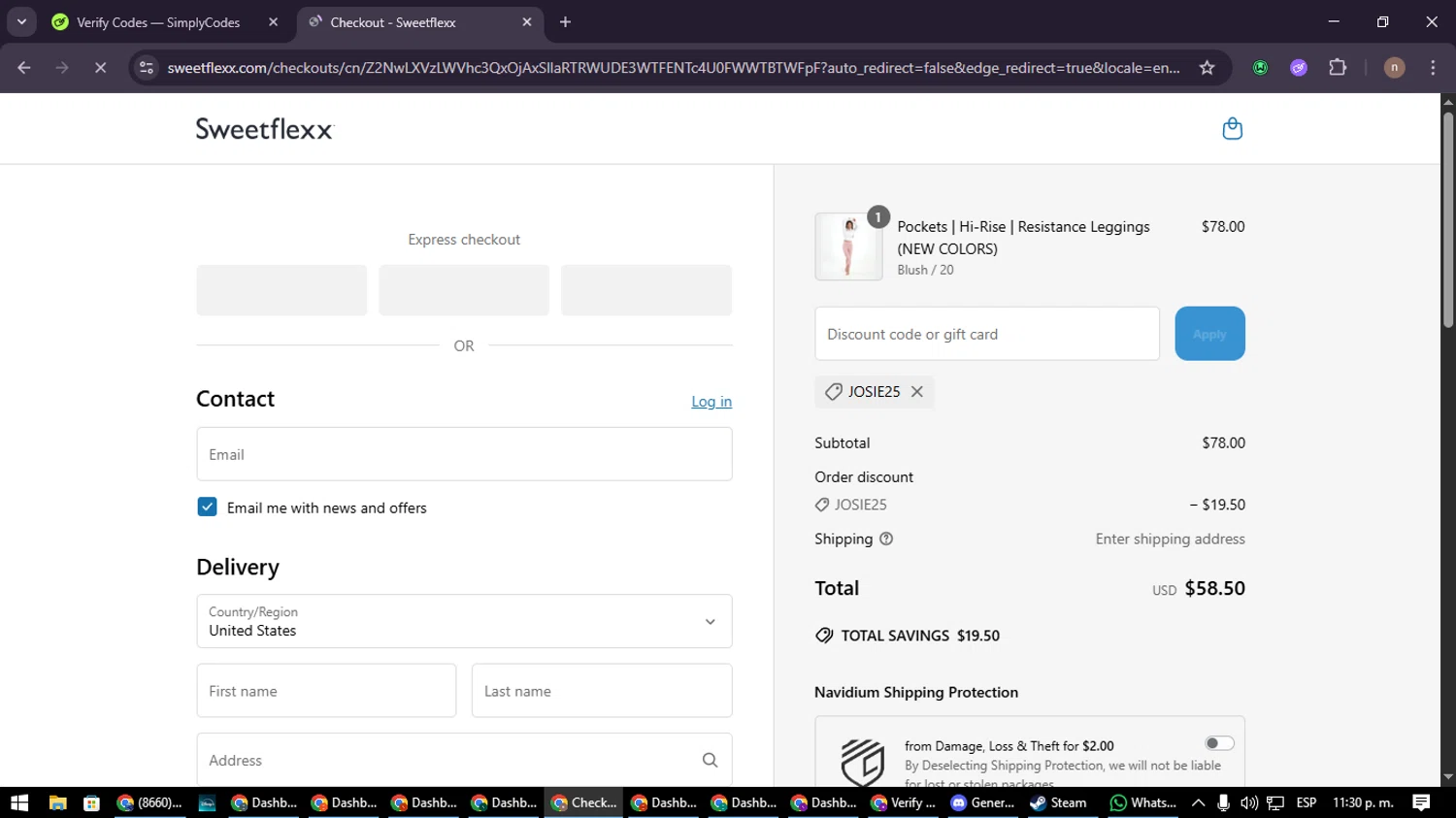Open File Explorer from the taskbar

point(57,802)
